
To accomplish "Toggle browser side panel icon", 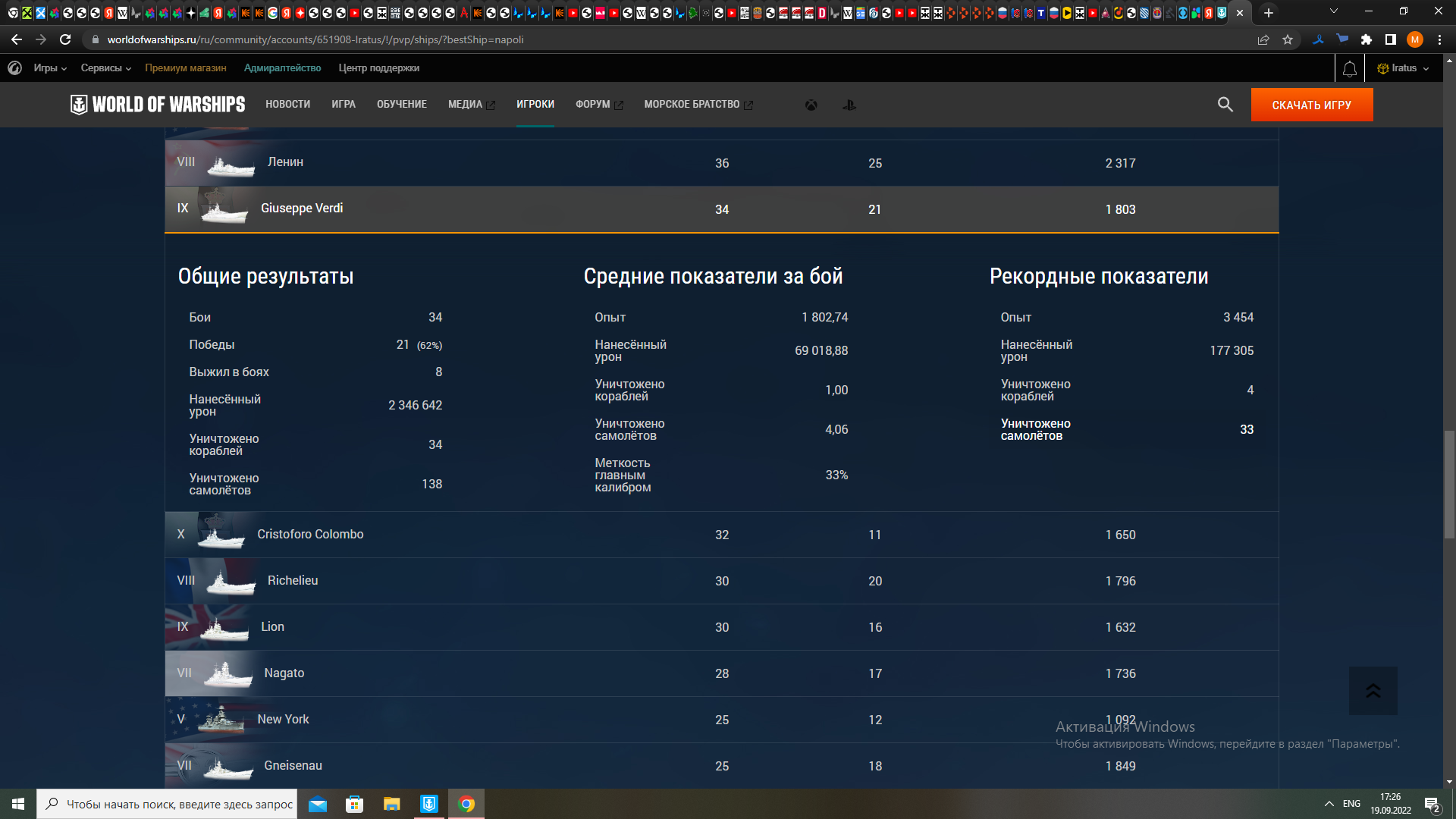I will pos(1391,39).
